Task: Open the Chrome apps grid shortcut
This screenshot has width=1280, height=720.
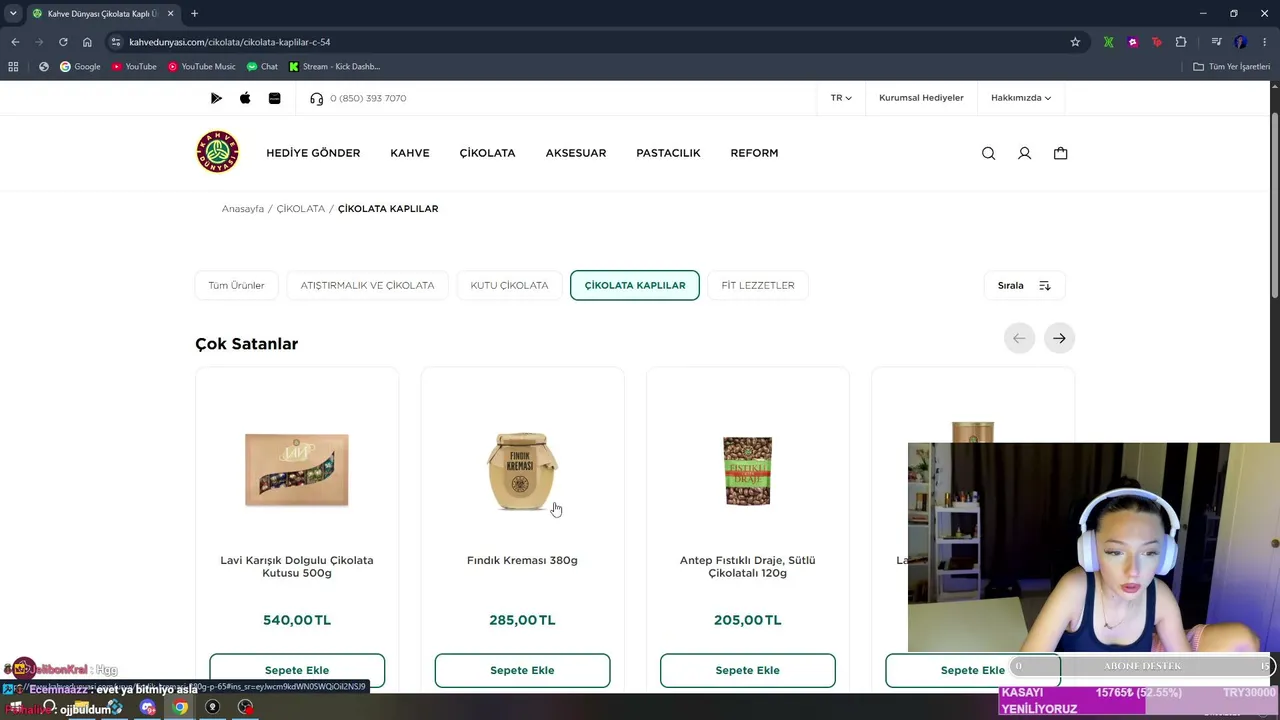Action: [x=13, y=67]
